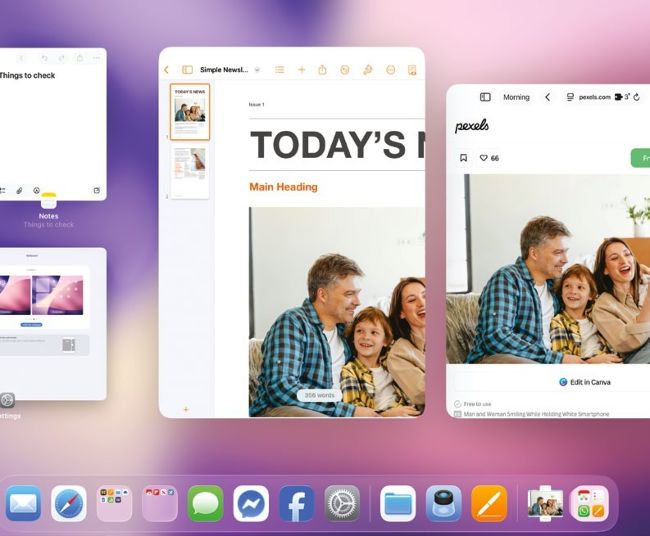Click the pexels logo
Viewport: 650px width, 536px height.
[472, 126]
